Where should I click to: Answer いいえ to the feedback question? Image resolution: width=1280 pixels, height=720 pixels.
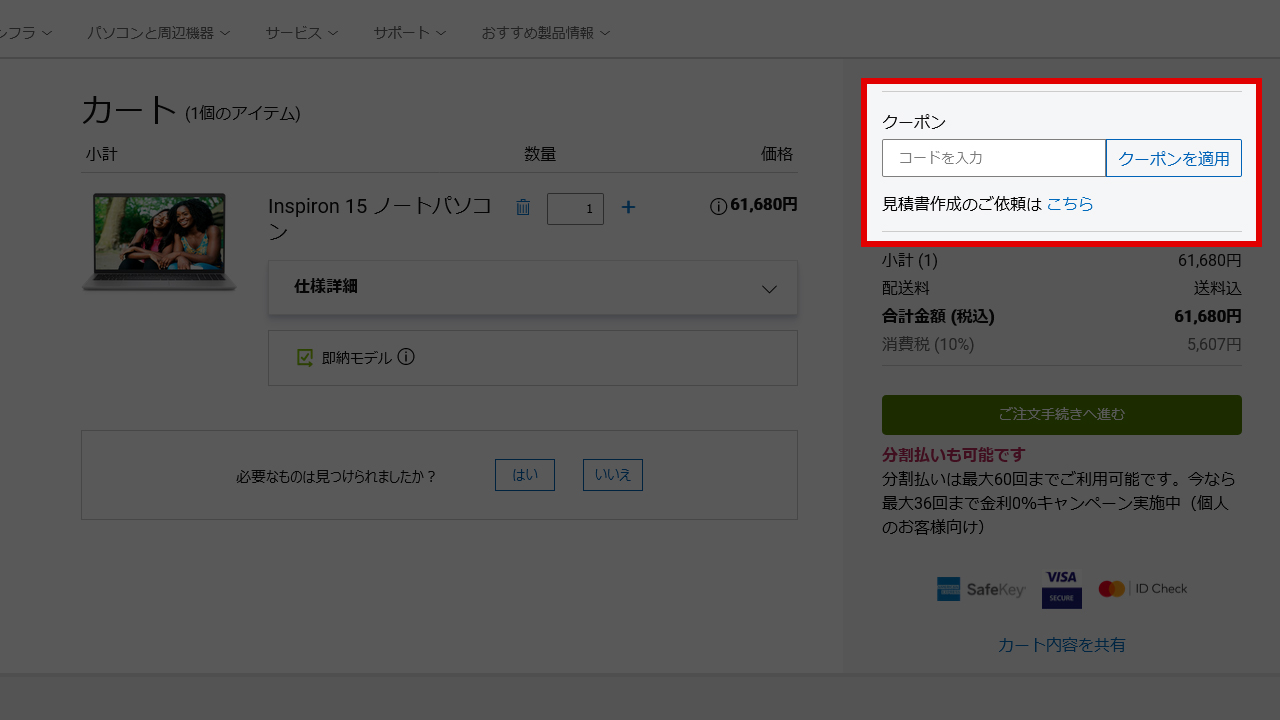click(613, 475)
